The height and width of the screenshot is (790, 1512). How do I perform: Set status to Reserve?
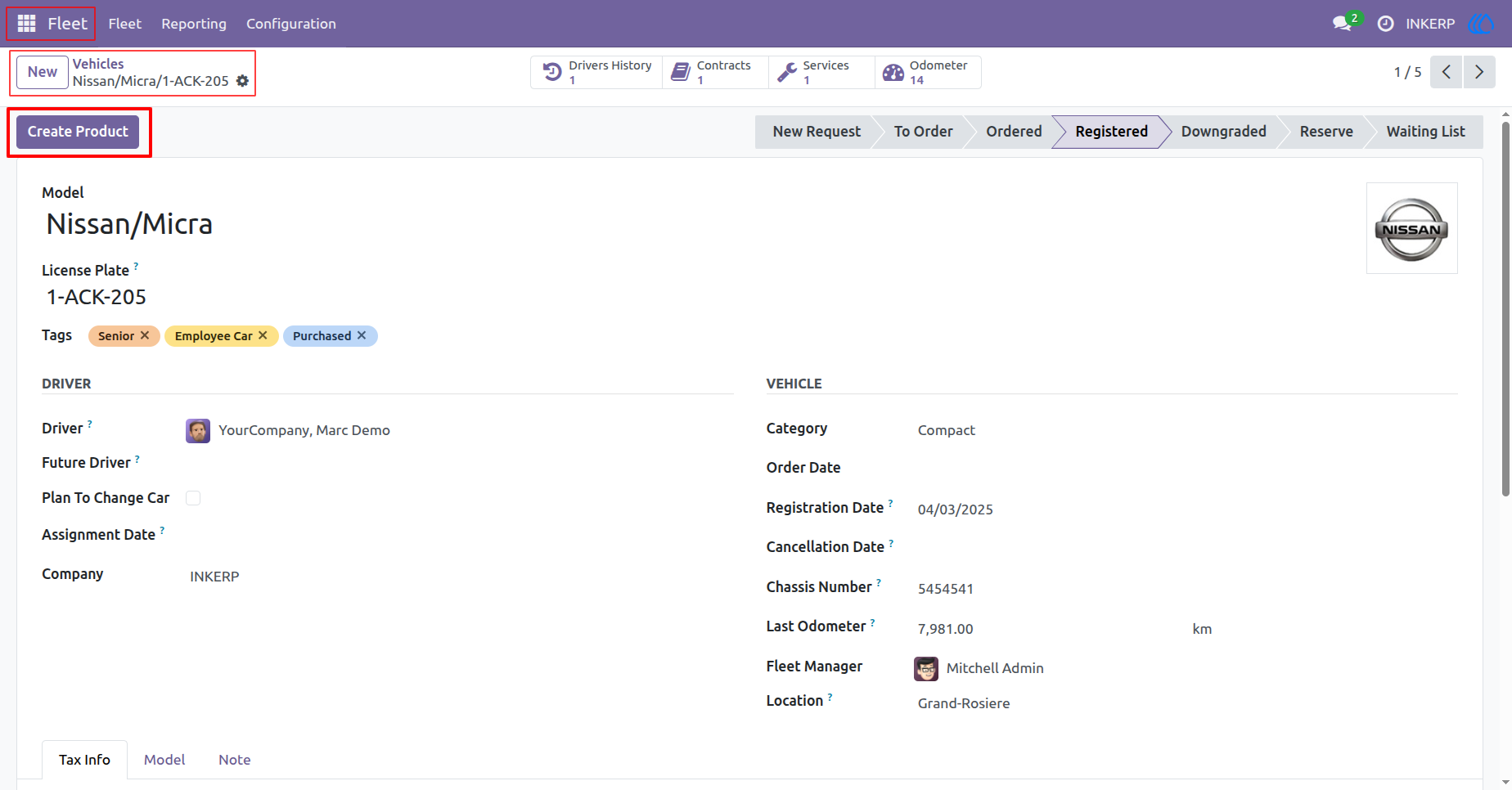point(1326,132)
